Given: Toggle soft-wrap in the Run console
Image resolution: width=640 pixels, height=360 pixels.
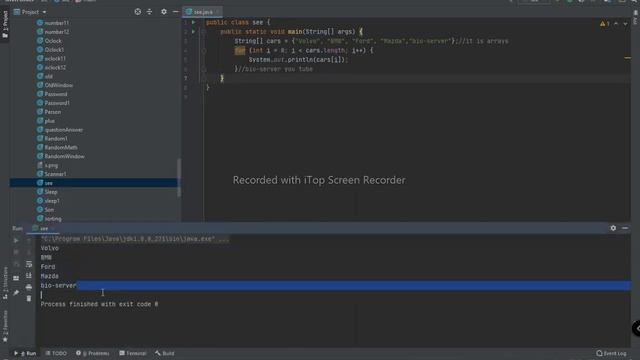Looking at the screenshot, I should coord(29,264).
